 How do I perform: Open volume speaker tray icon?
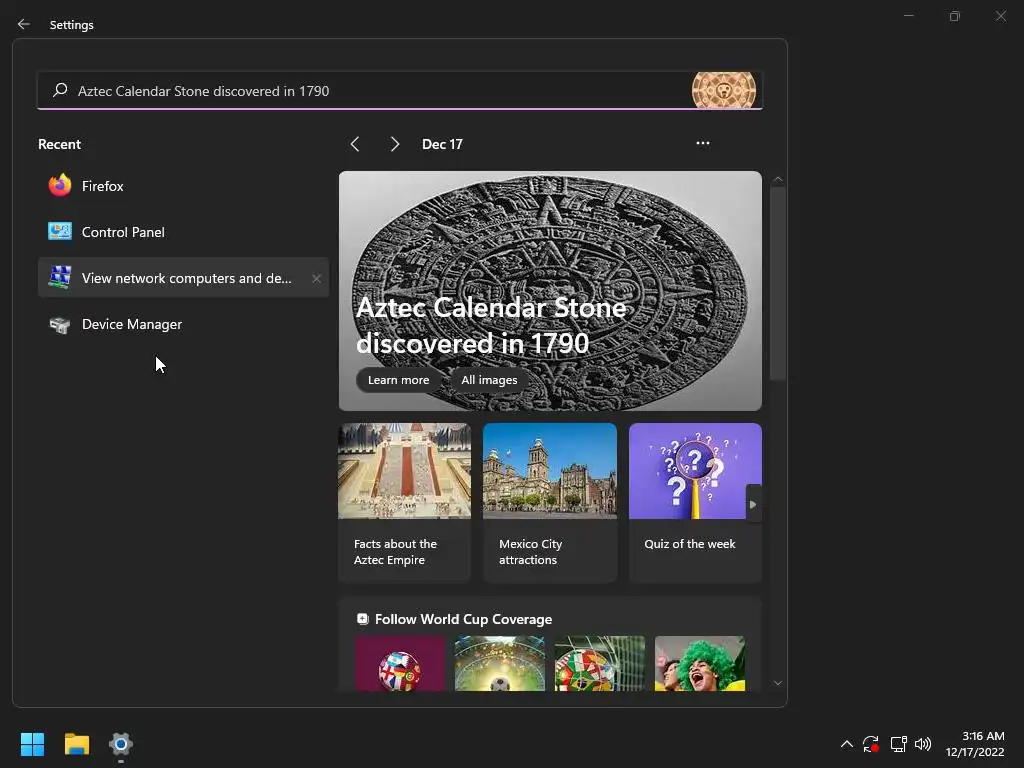[x=923, y=744]
